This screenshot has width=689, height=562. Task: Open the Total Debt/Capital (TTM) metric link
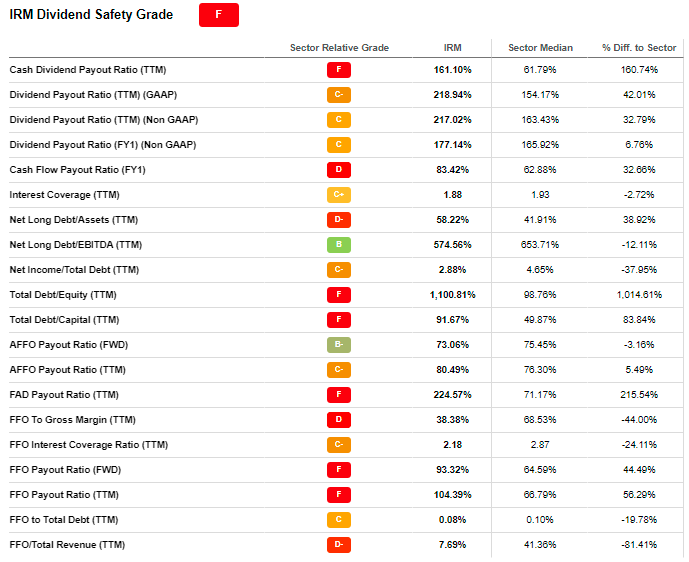click(64, 320)
